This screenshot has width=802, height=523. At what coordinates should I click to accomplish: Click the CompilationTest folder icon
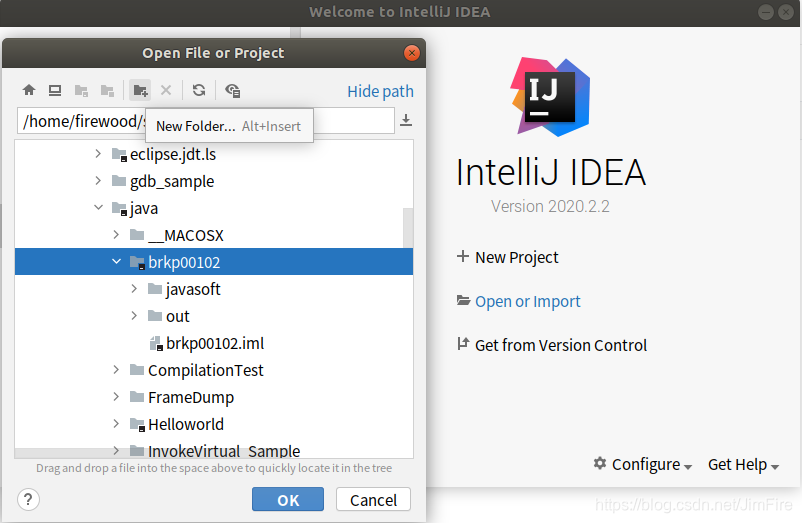pos(137,370)
